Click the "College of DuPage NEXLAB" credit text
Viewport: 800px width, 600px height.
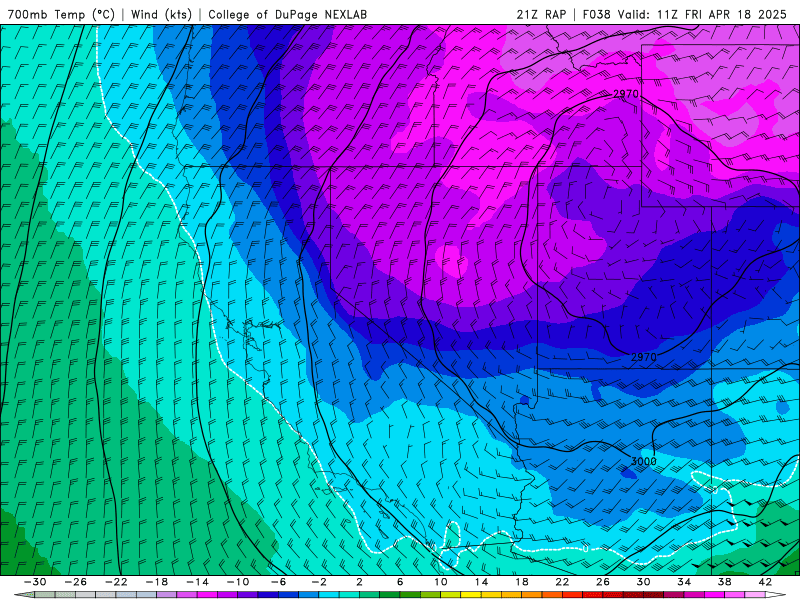click(x=287, y=14)
